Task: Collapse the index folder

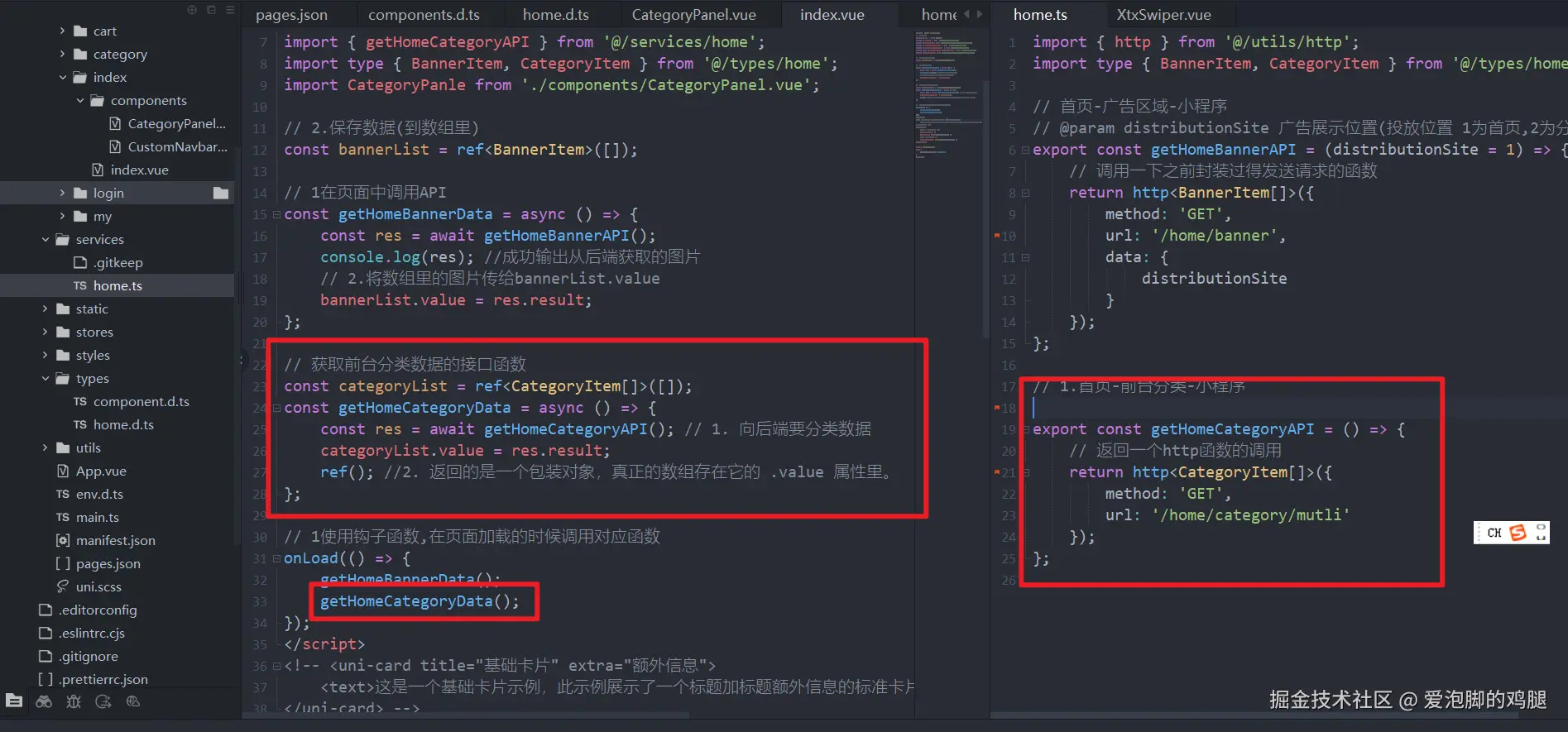Action: (x=62, y=77)
